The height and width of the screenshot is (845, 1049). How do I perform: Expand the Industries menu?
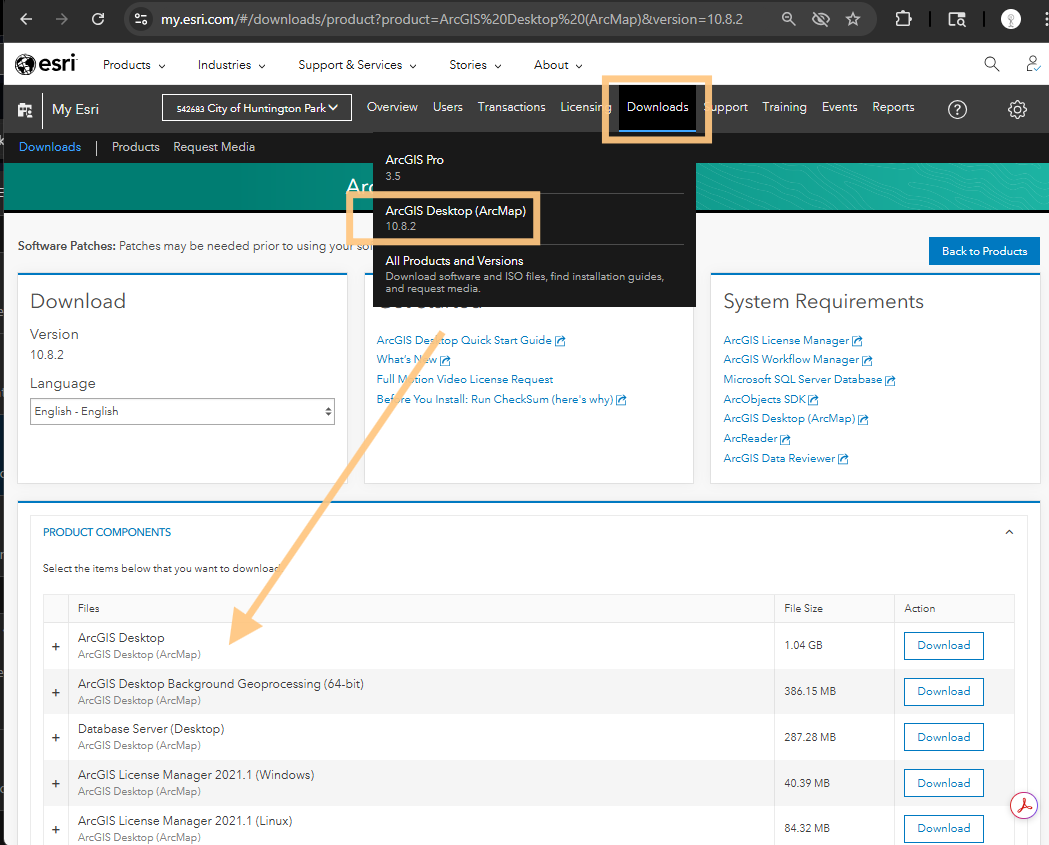(x=231, y=65)
